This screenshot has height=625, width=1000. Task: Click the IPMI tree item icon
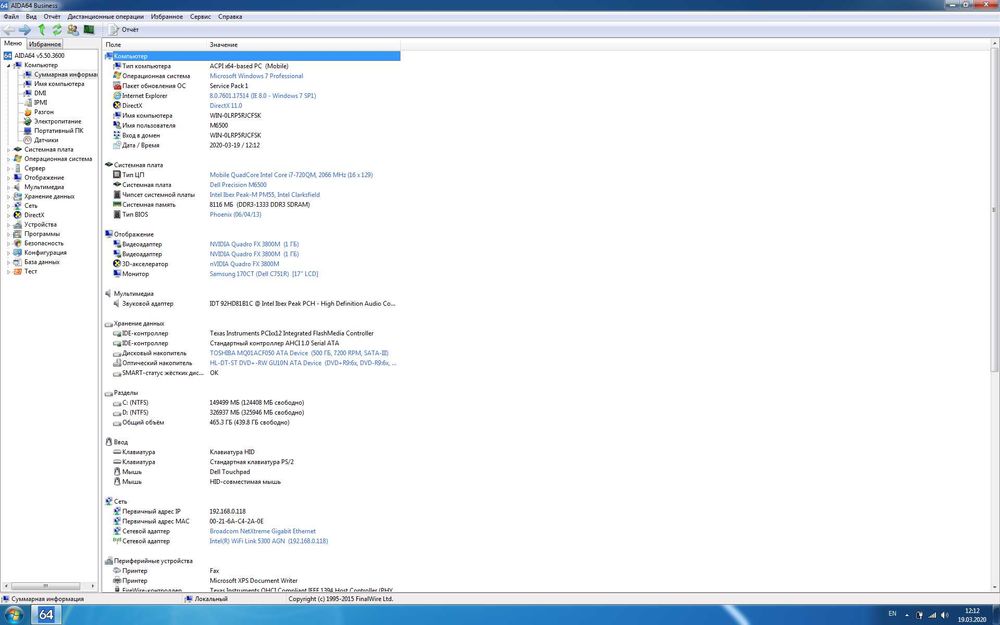click(27, 103)
